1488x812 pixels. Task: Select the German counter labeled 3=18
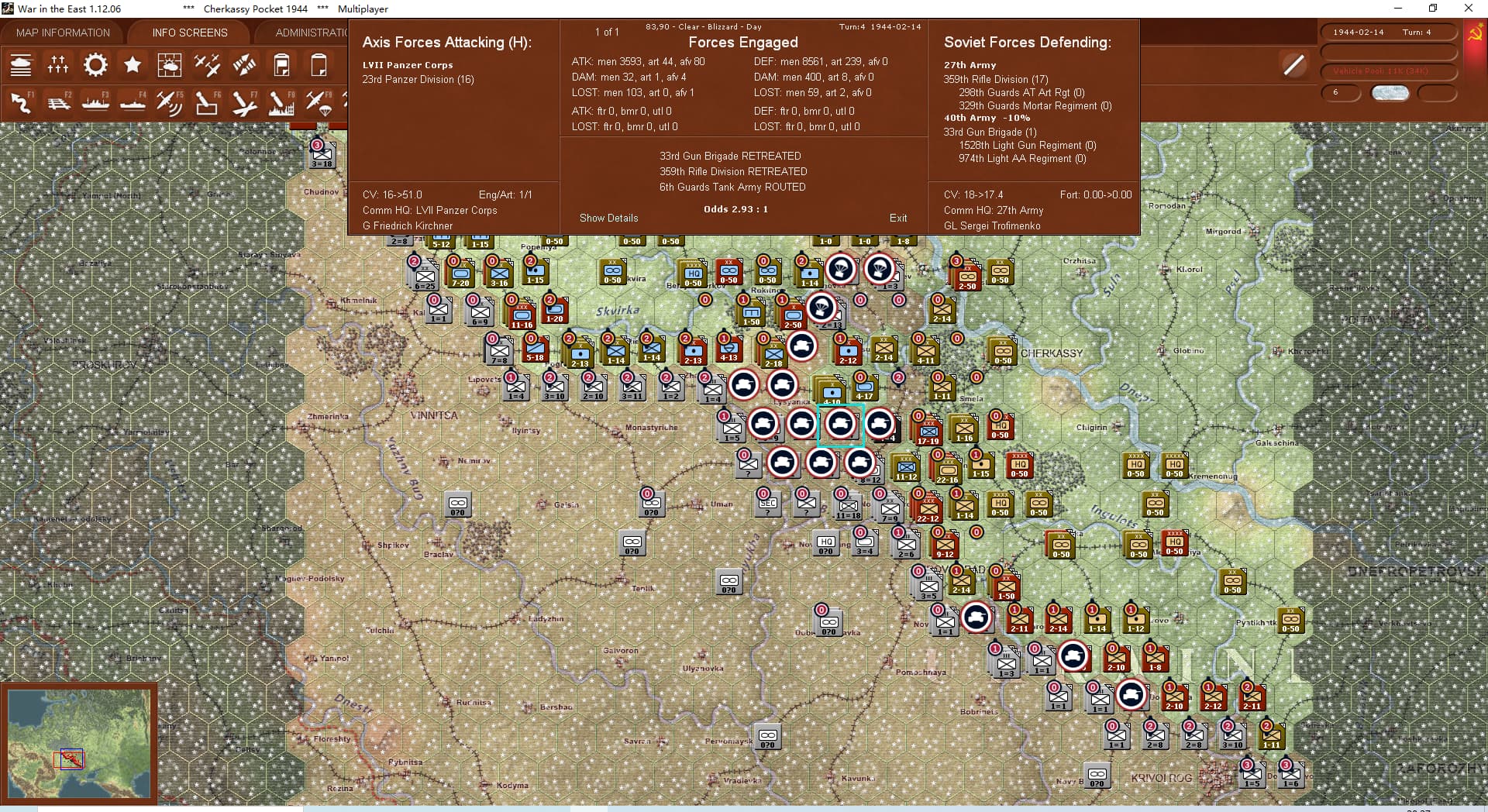322,154
